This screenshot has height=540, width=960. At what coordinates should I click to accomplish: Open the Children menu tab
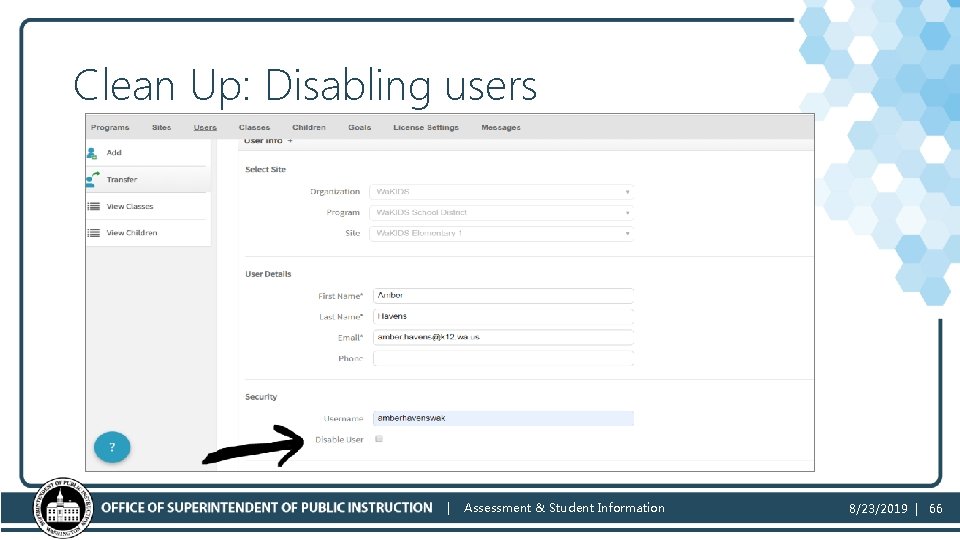point(309,127)
